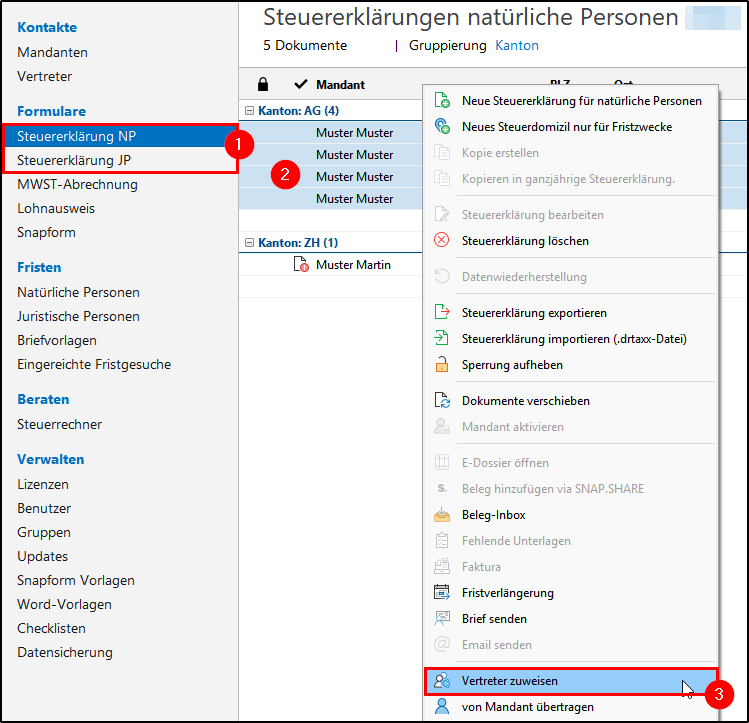Screen dimensions: 749x723
Task: Open Datensicherung under Verwalten
Action: 65,652
